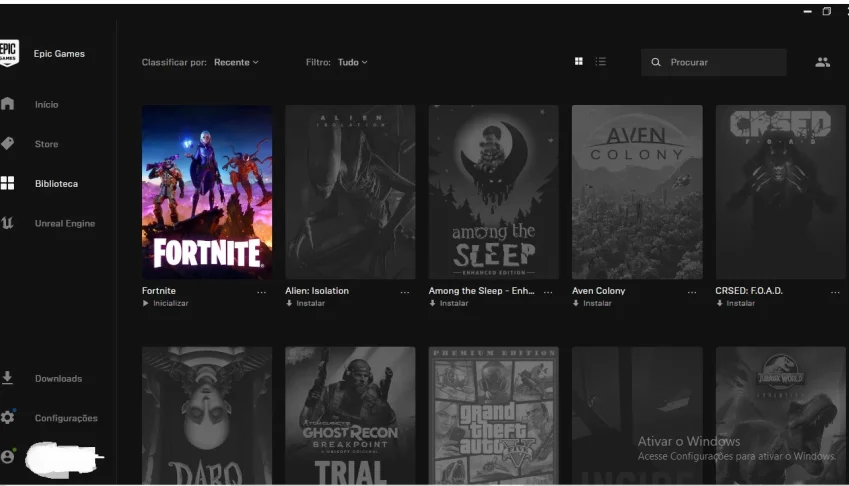Expand the Recente sort dropdown

click(x=236, y=62)
